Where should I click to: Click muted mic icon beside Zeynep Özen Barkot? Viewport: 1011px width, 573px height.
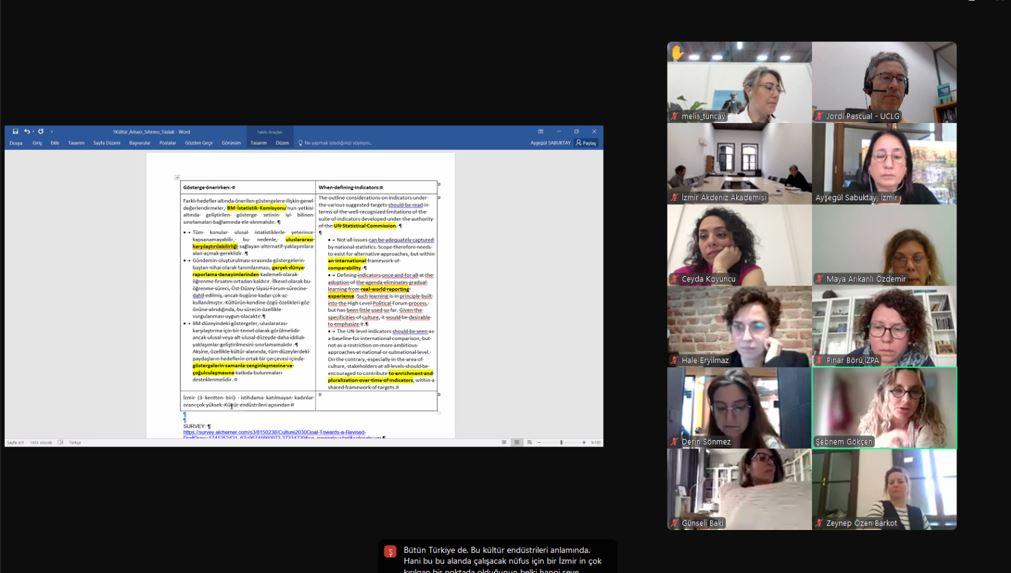tap(819, 523)
